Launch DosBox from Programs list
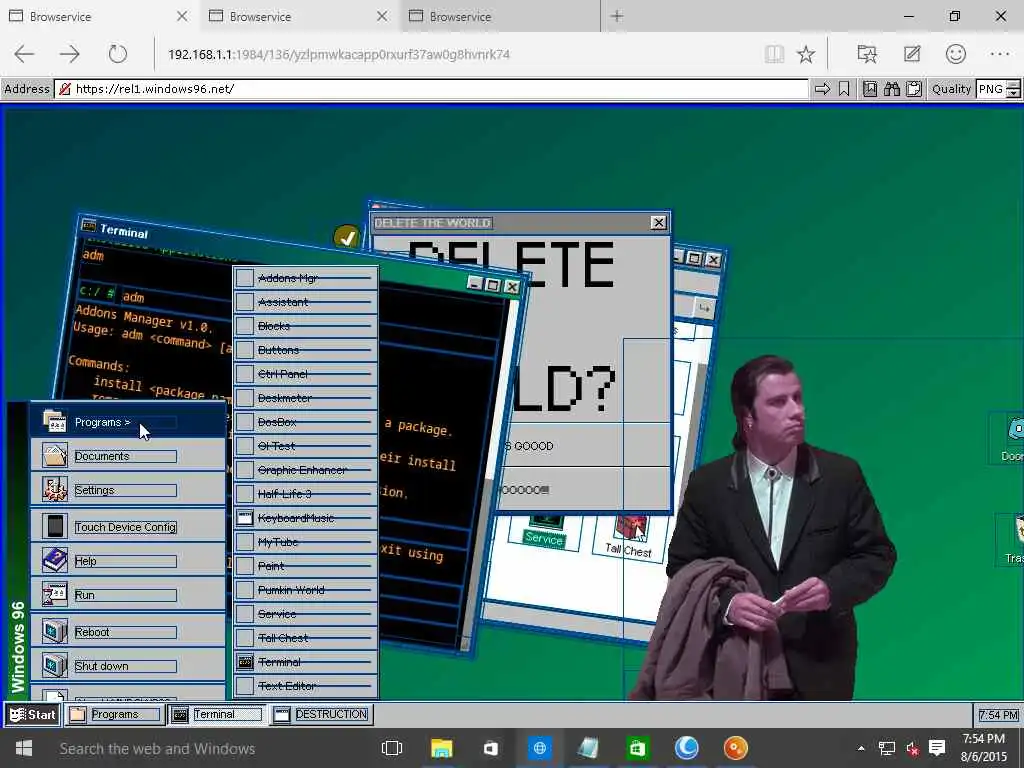The width and height of the screenshot is (1024, 768). click(x=306, y=422)
